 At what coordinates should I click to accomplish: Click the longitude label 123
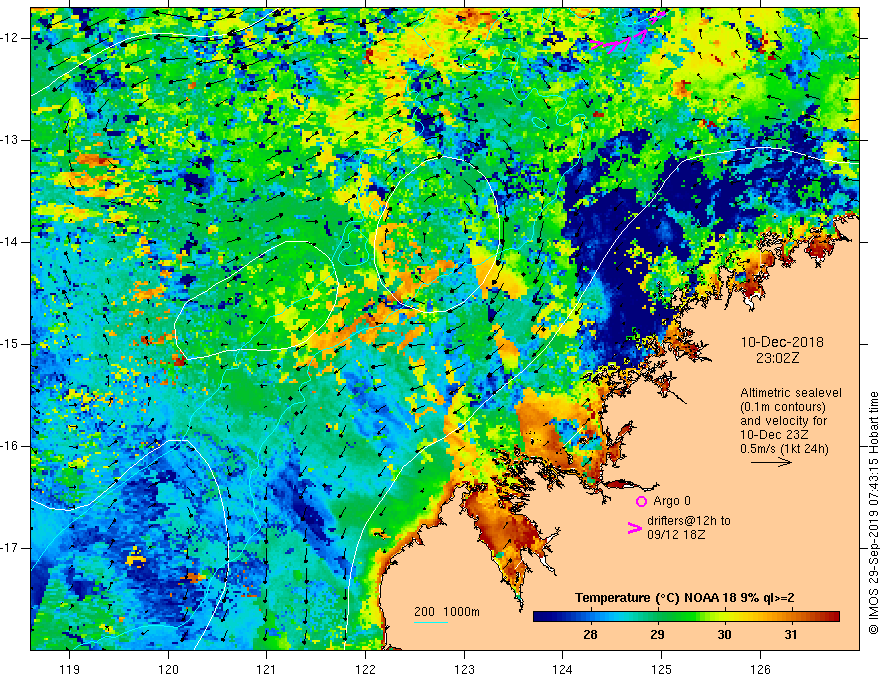464,669
